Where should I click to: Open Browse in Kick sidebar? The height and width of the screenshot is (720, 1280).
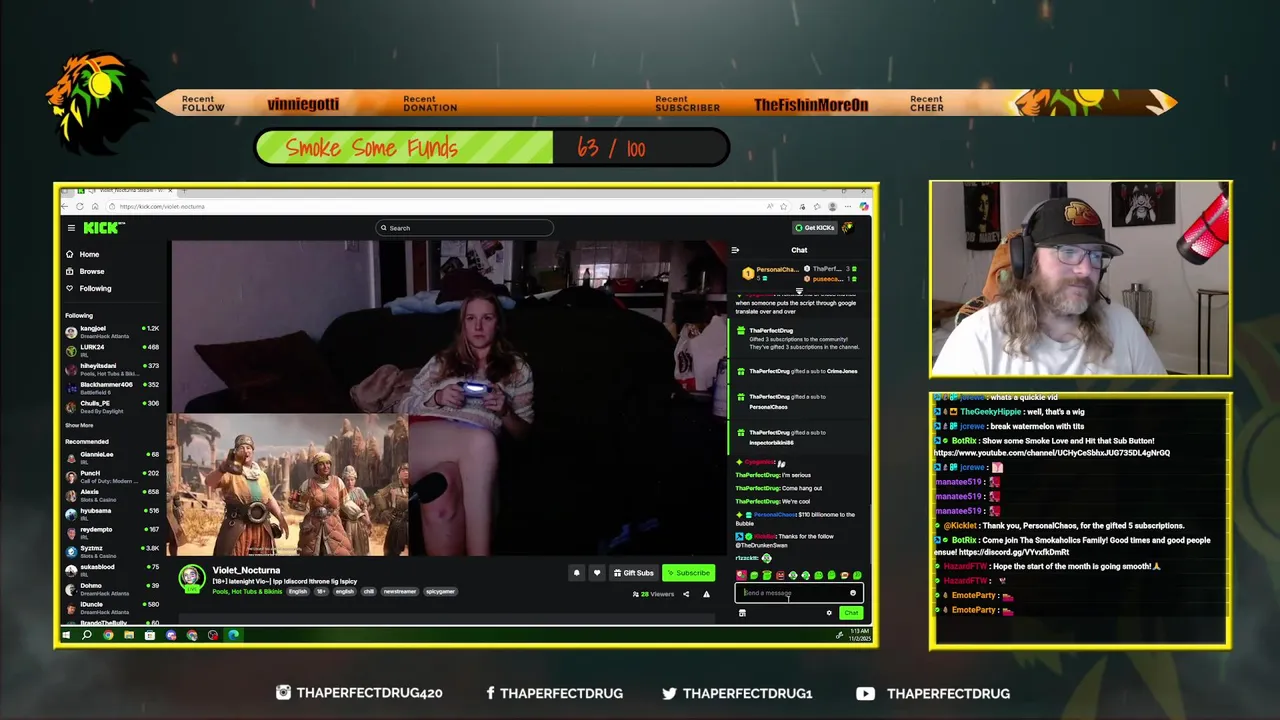(85, 271)
